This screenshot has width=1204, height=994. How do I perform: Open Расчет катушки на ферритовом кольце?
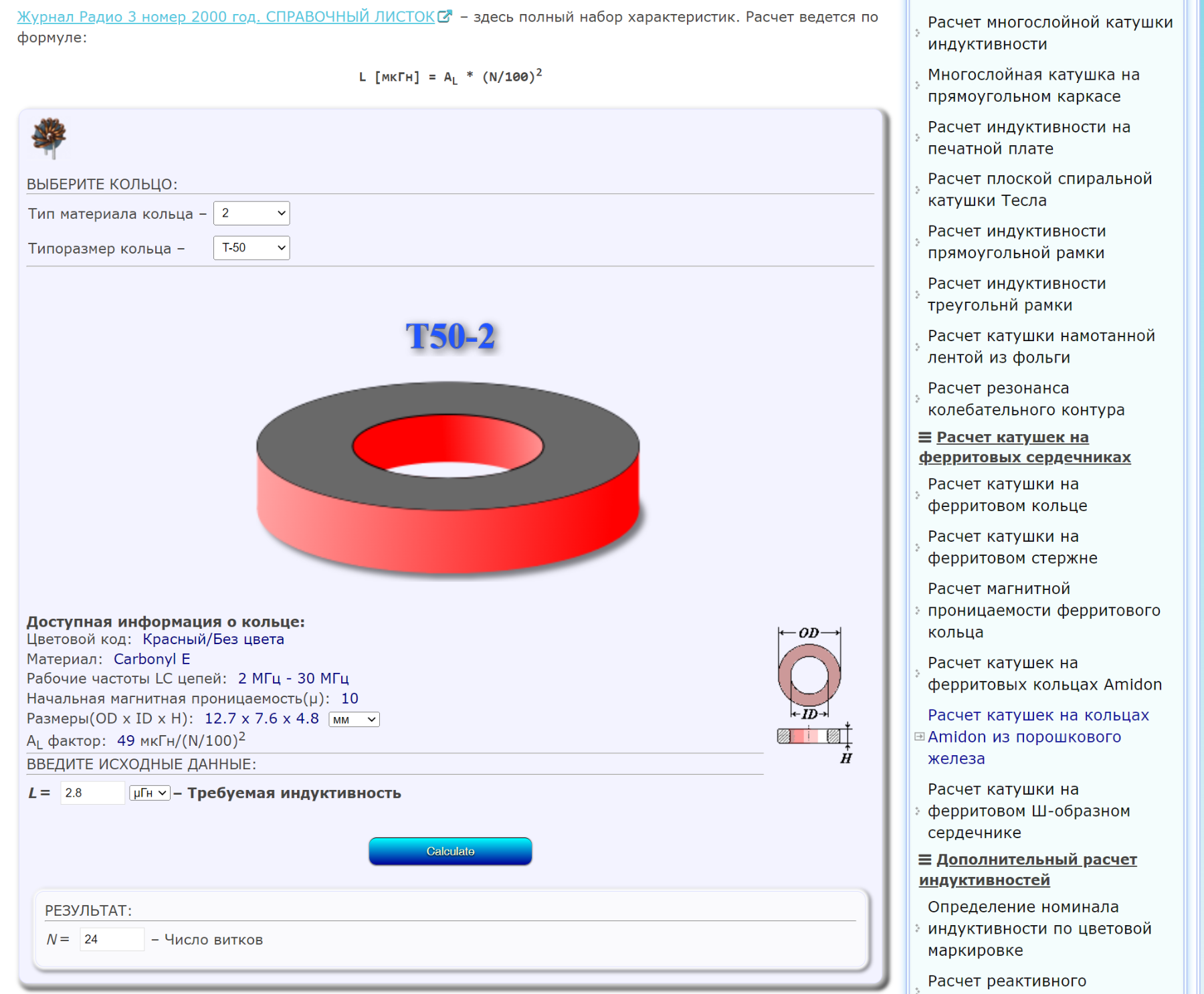pyautogui.click(x=1007, y=495)
